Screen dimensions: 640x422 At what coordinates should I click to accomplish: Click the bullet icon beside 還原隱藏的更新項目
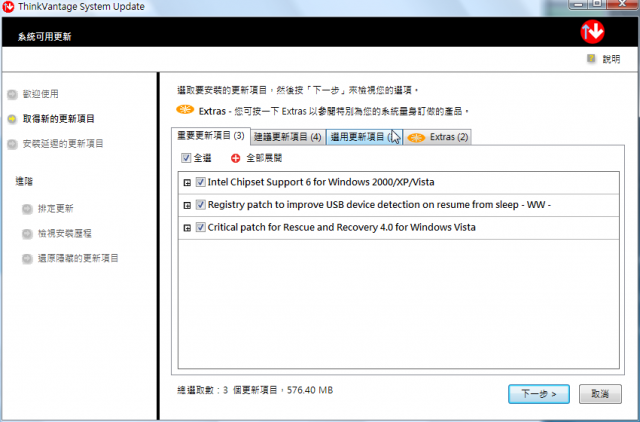click(27, 259)
